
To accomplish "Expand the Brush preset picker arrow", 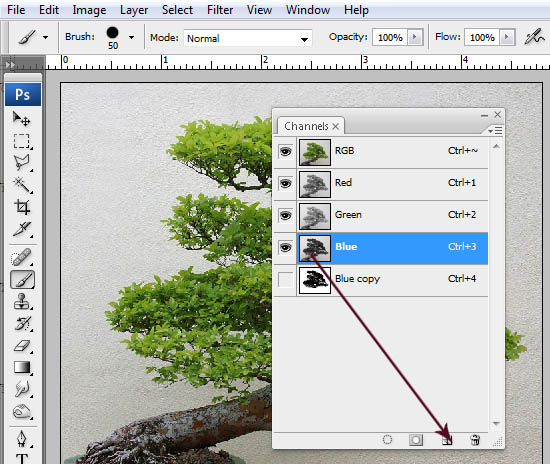I will tap(132, 37).
